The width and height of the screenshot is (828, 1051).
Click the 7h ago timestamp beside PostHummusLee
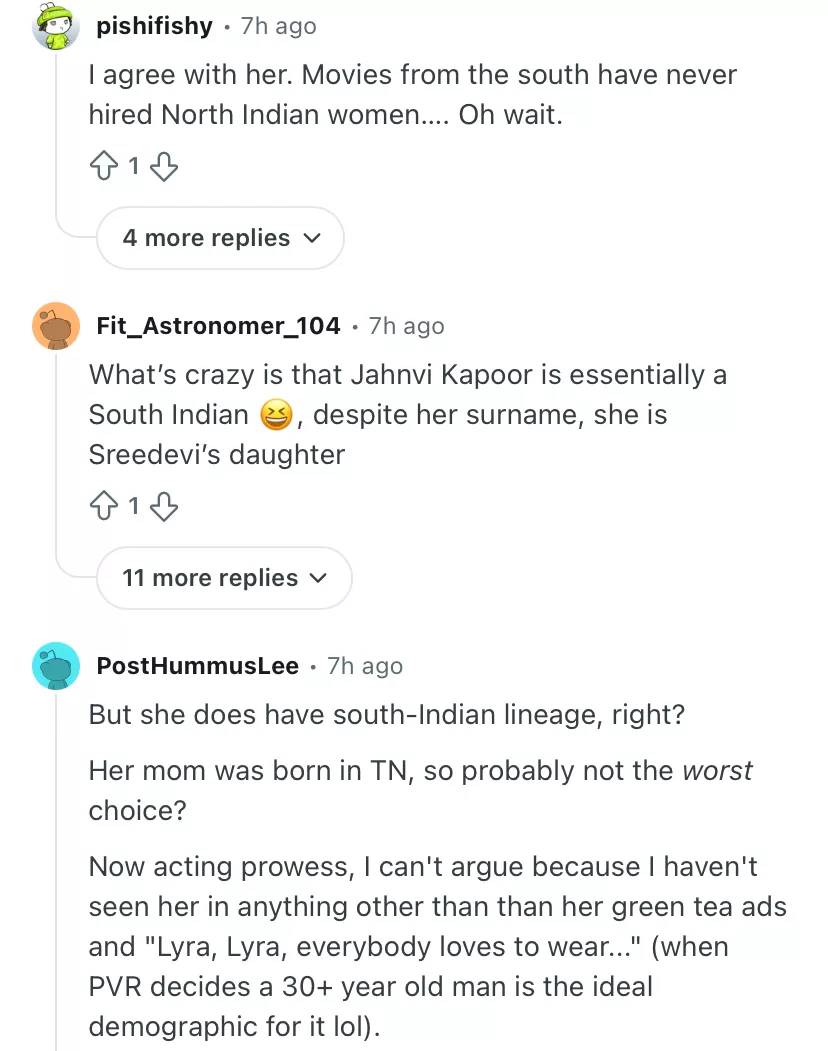[365, 666]
